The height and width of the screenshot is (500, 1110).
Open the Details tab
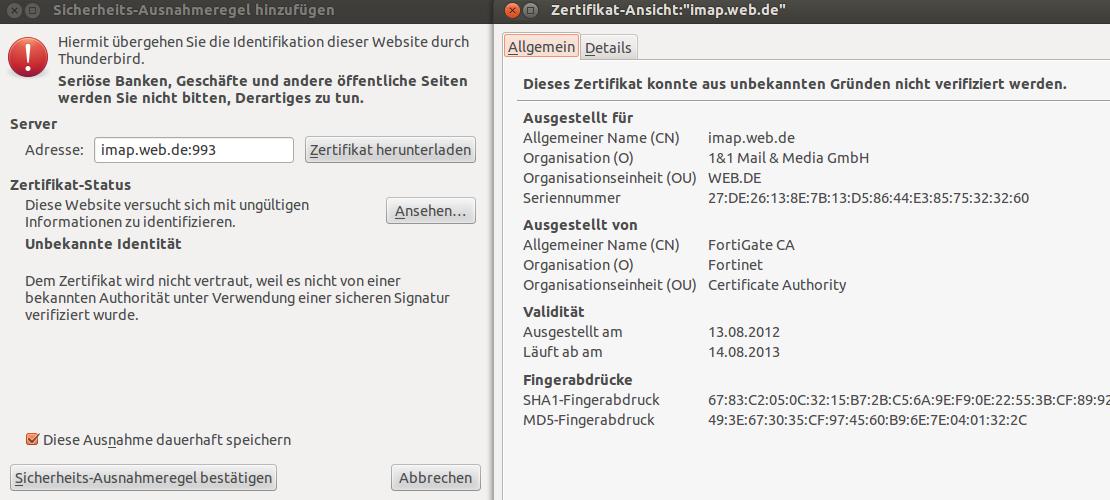pyautogui.click(x=608, y=47)
